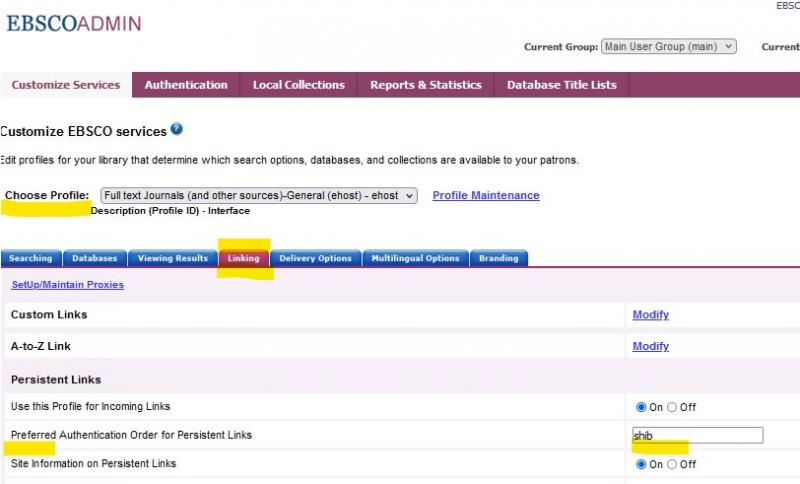Open the Authentication tab
The width and height of the screenshot is (800, 484).
186,85
